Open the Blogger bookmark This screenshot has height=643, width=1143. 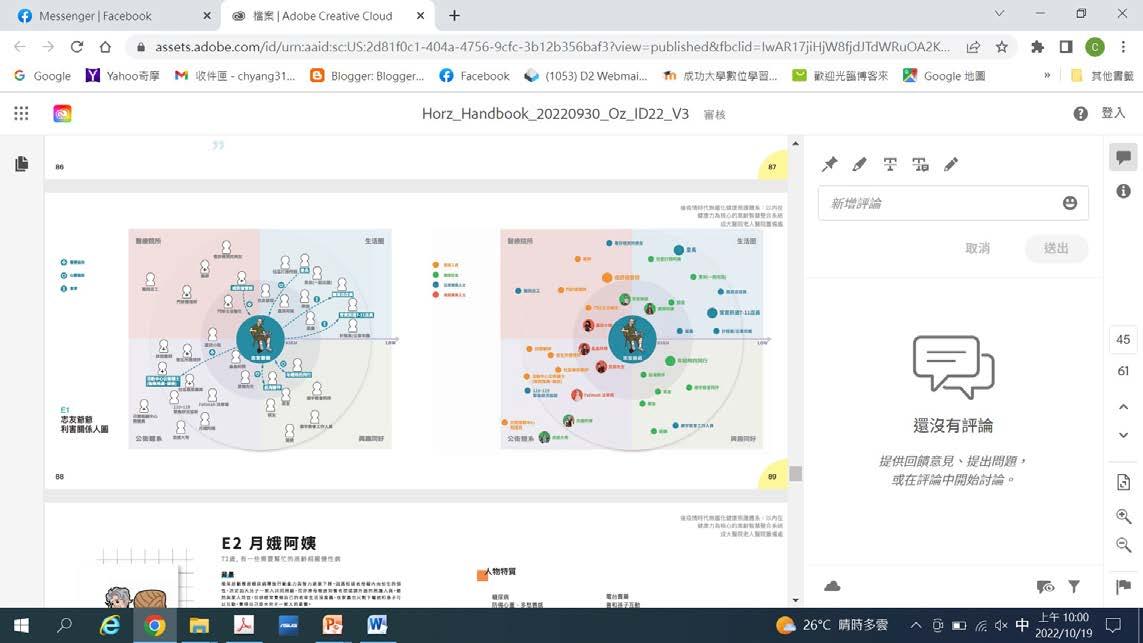pyautogui.click(x=367, y=76)
